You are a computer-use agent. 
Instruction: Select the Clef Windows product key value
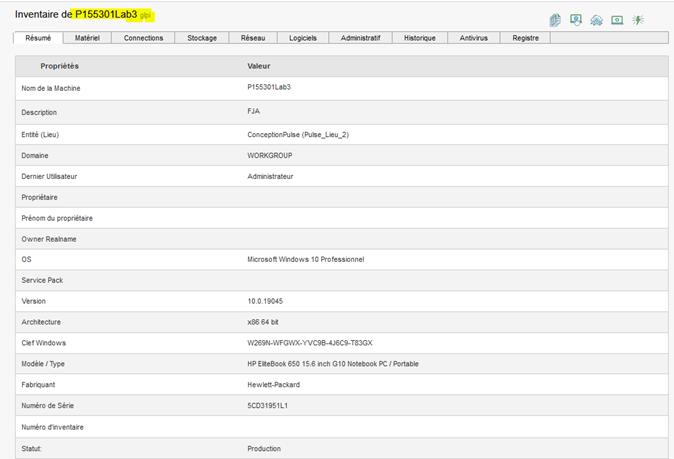click(x=309, y=343)
